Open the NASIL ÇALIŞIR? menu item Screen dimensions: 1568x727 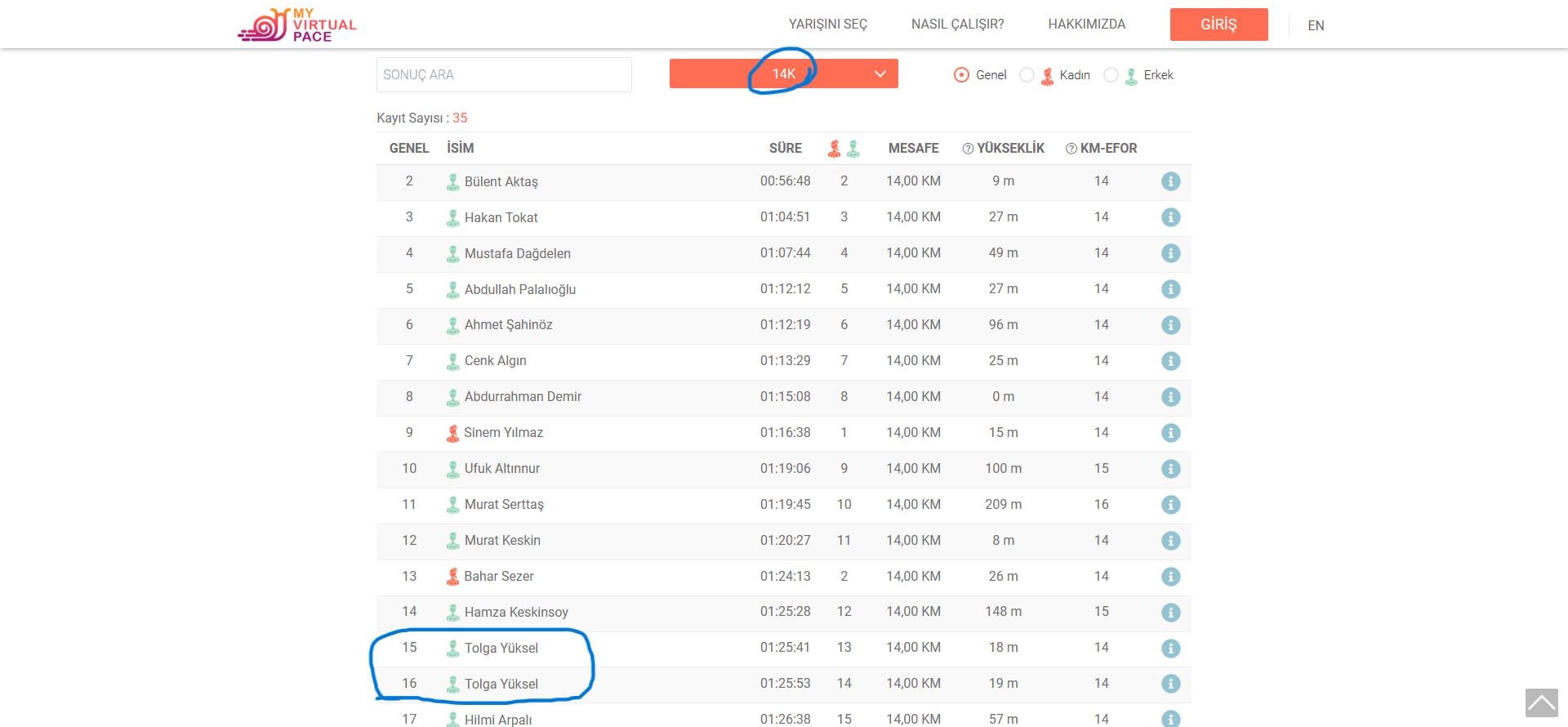pyautogui.click(x=957, y=25)
